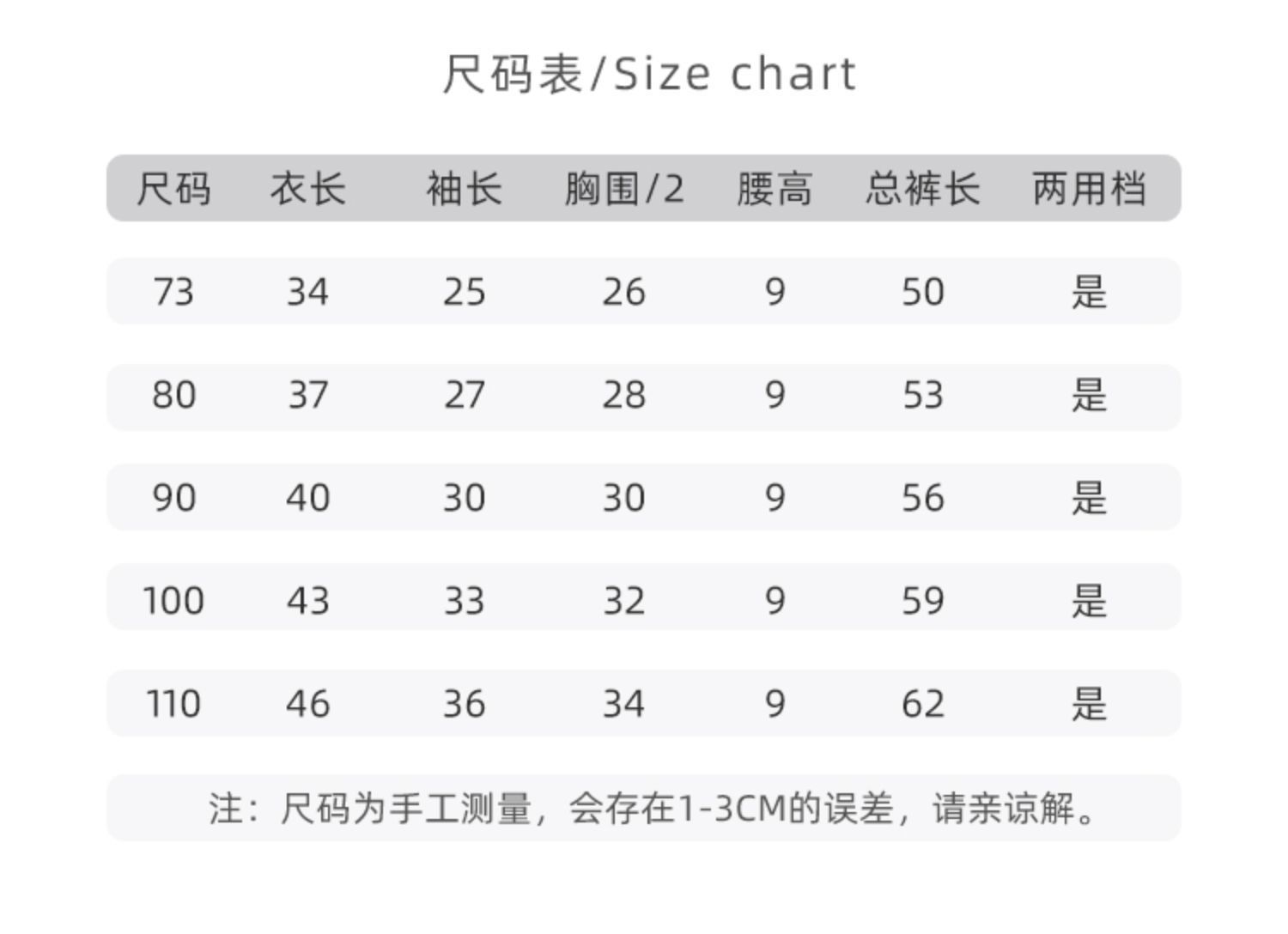Click 腰高 value 9 in the size 90 row
The image size is (1288, 934).
[x=774, y=498]
